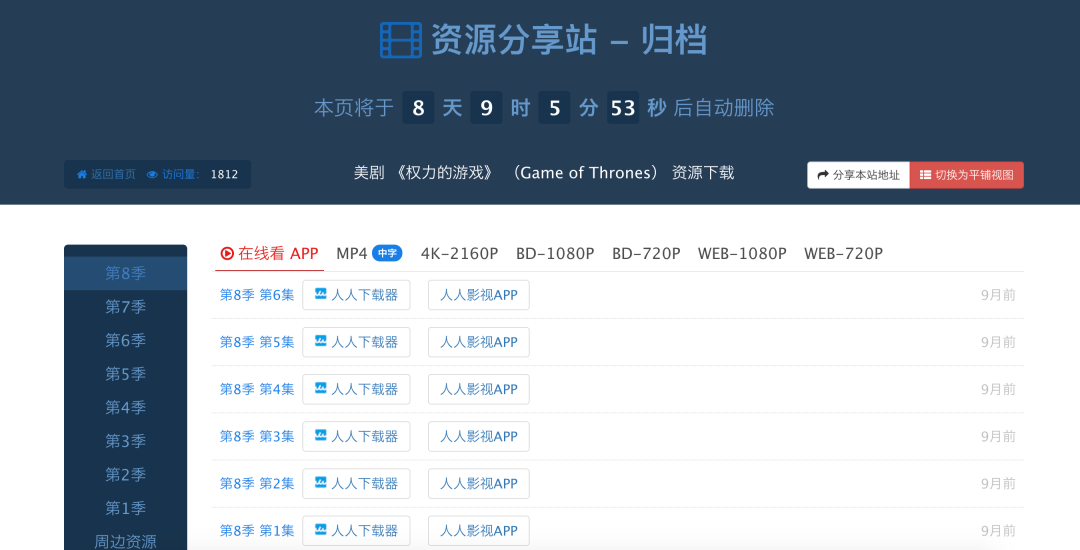Viewport: 1080px width, 550px height.
Task: Click downloader icon in 第8季 第5集 row
Action: (x=320, y=341)
